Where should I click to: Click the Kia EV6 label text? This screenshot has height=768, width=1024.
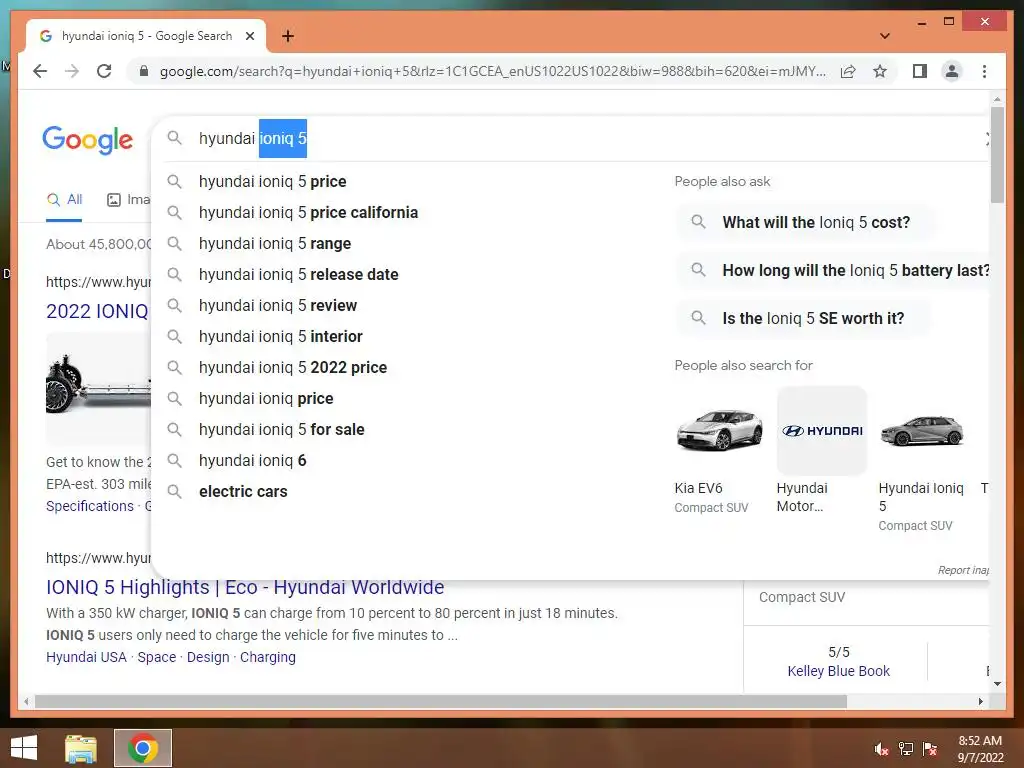click(698, 488)
